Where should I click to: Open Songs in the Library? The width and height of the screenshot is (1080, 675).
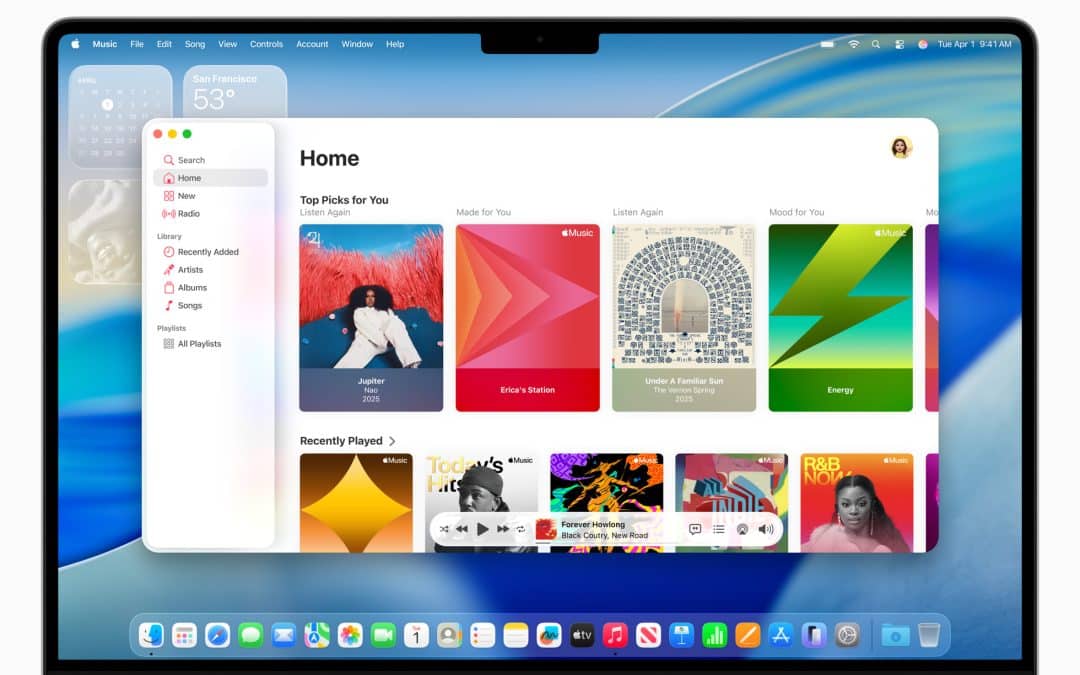point(211,305)
